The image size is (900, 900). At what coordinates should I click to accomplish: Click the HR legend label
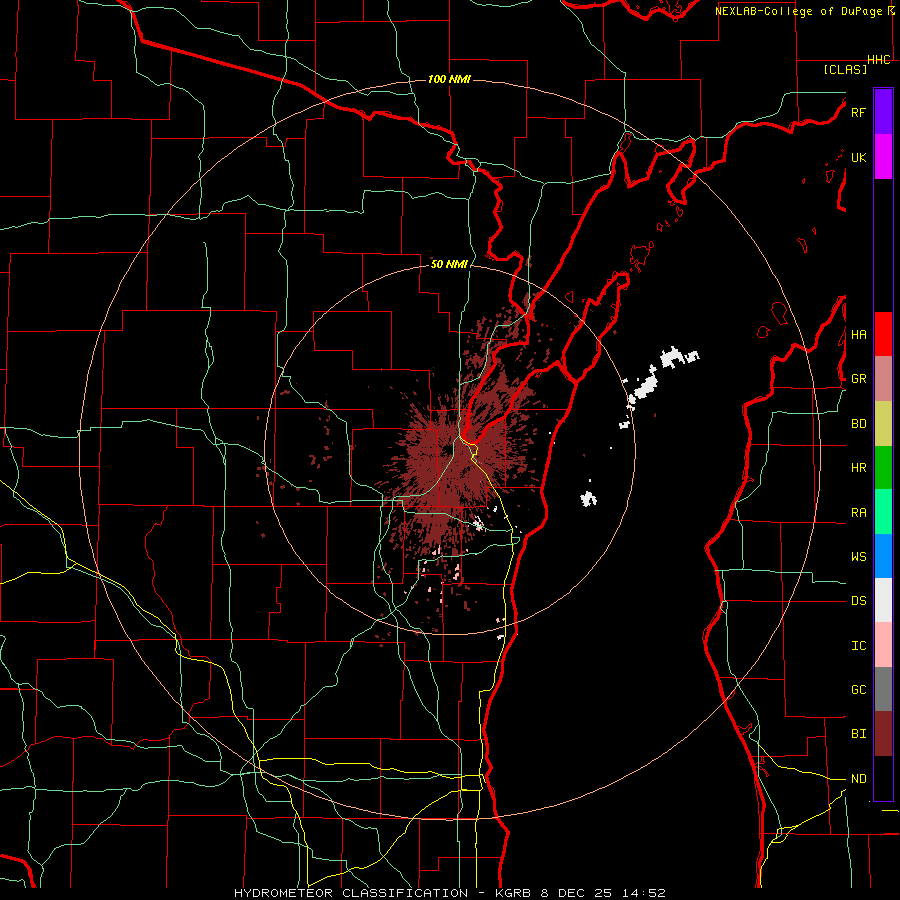coord(858,468)
